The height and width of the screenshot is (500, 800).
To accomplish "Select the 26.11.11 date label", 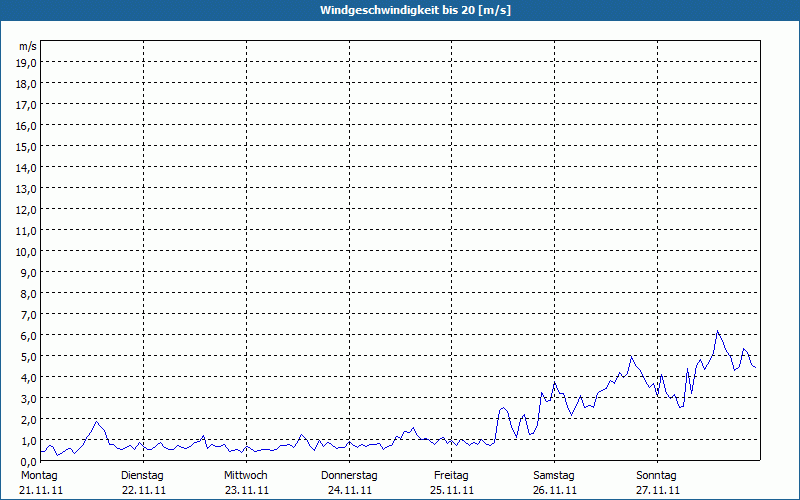I will click(x=555, y=490).
